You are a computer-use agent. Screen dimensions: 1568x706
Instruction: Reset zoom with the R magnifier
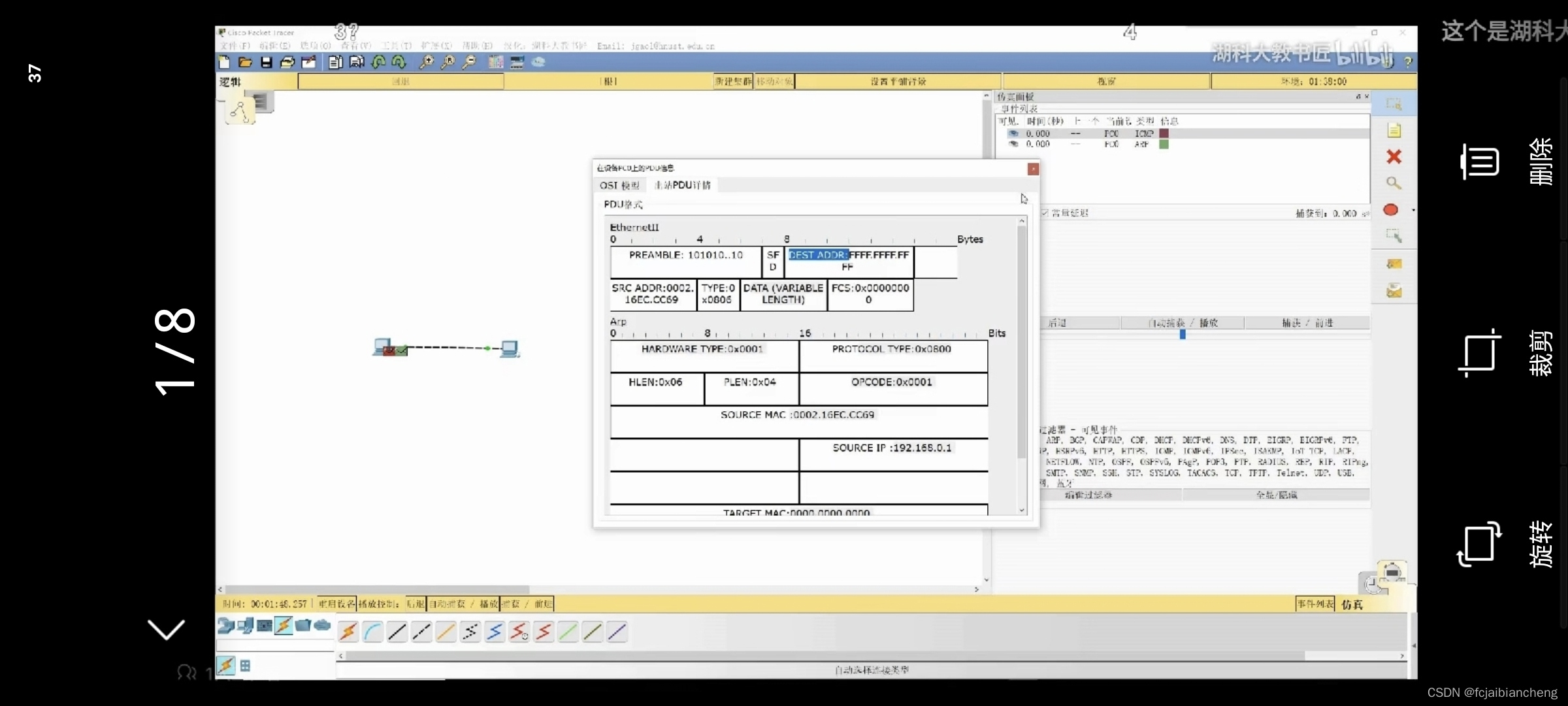point(448,62)
